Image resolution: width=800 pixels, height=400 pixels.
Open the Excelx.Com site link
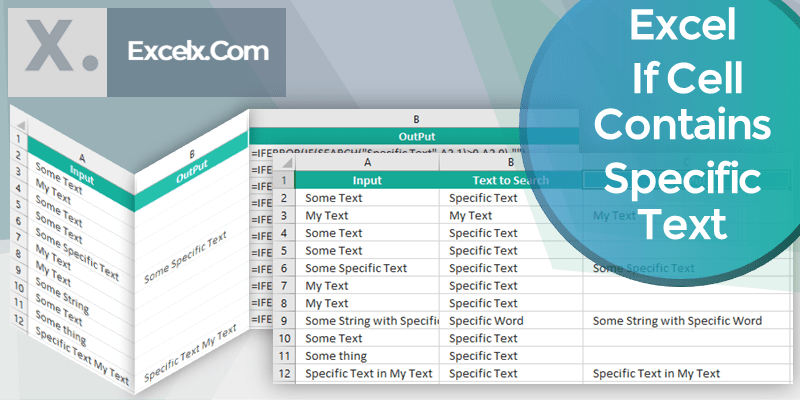(x=198, y=52)
